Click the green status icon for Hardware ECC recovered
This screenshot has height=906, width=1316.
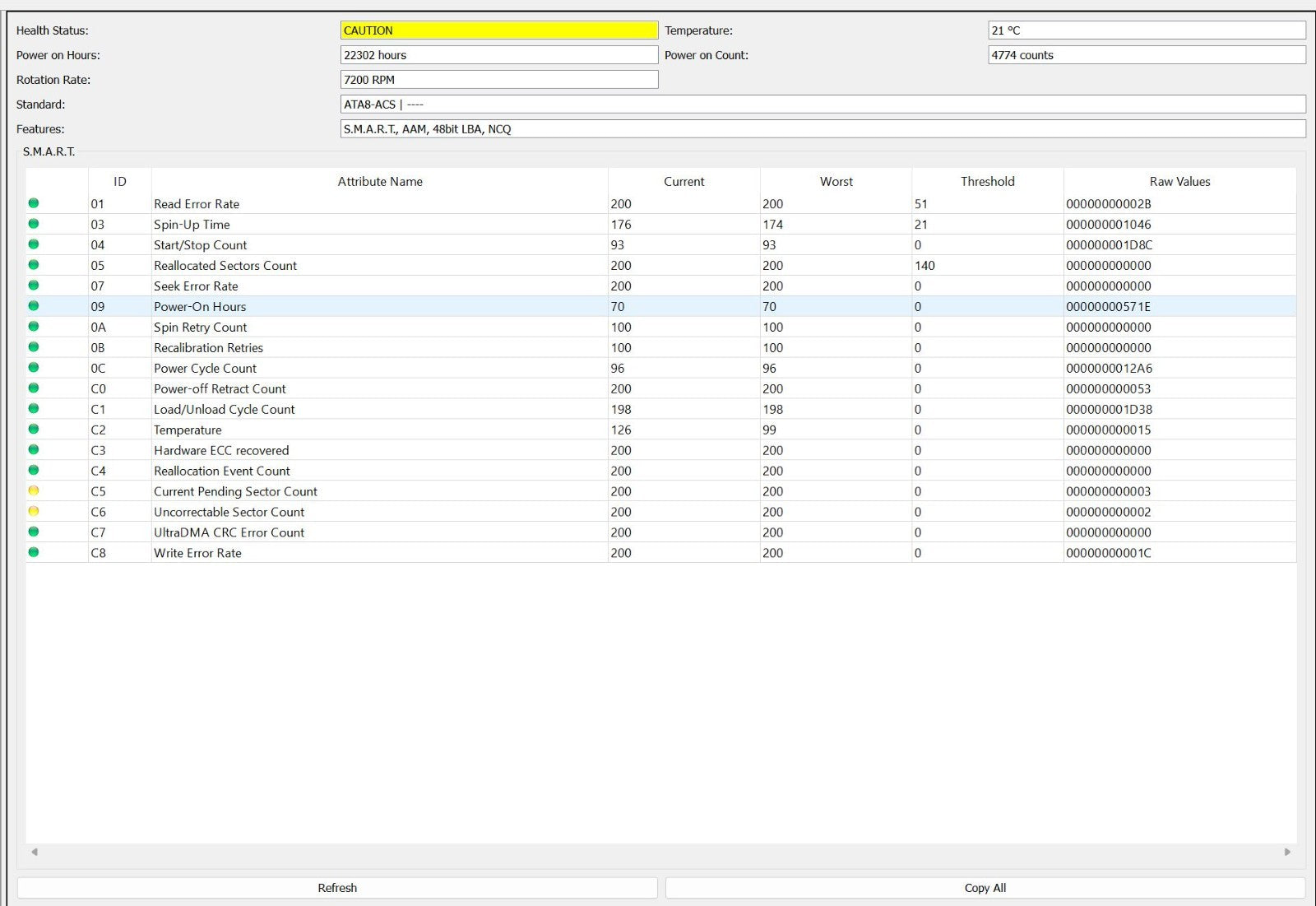pos(34,450)
